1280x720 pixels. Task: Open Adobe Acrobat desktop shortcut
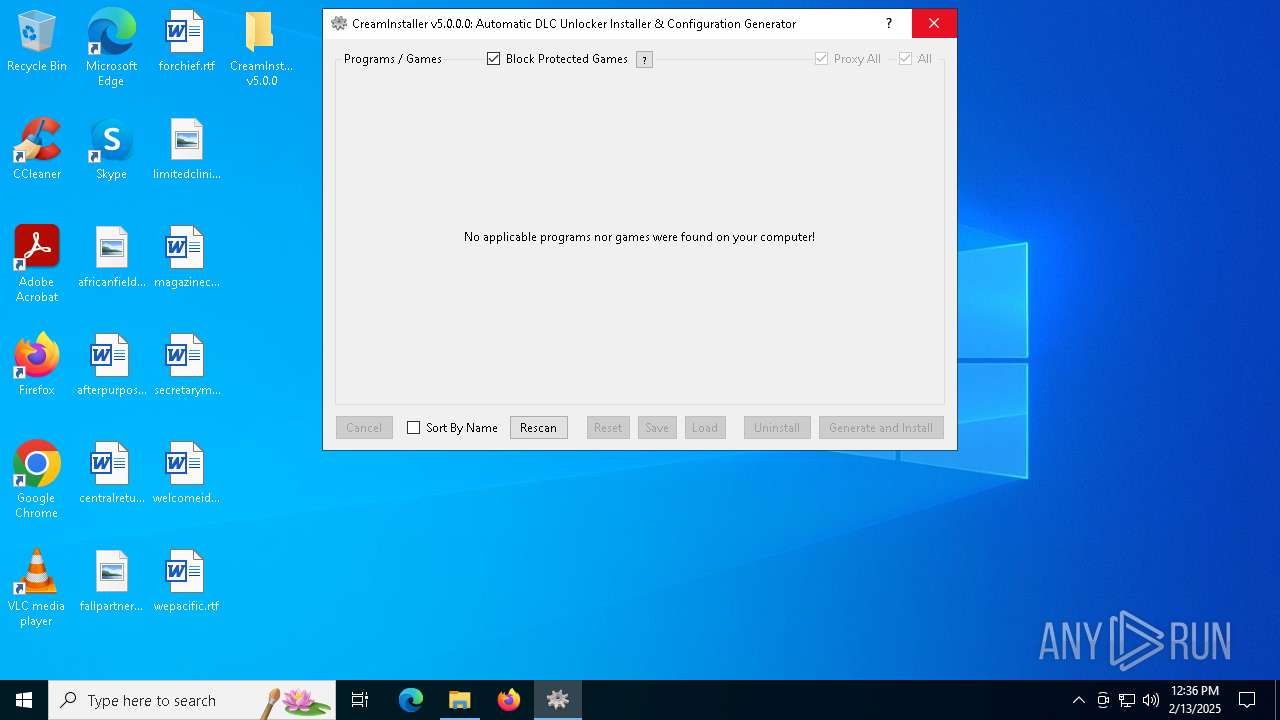pos(37,264)
